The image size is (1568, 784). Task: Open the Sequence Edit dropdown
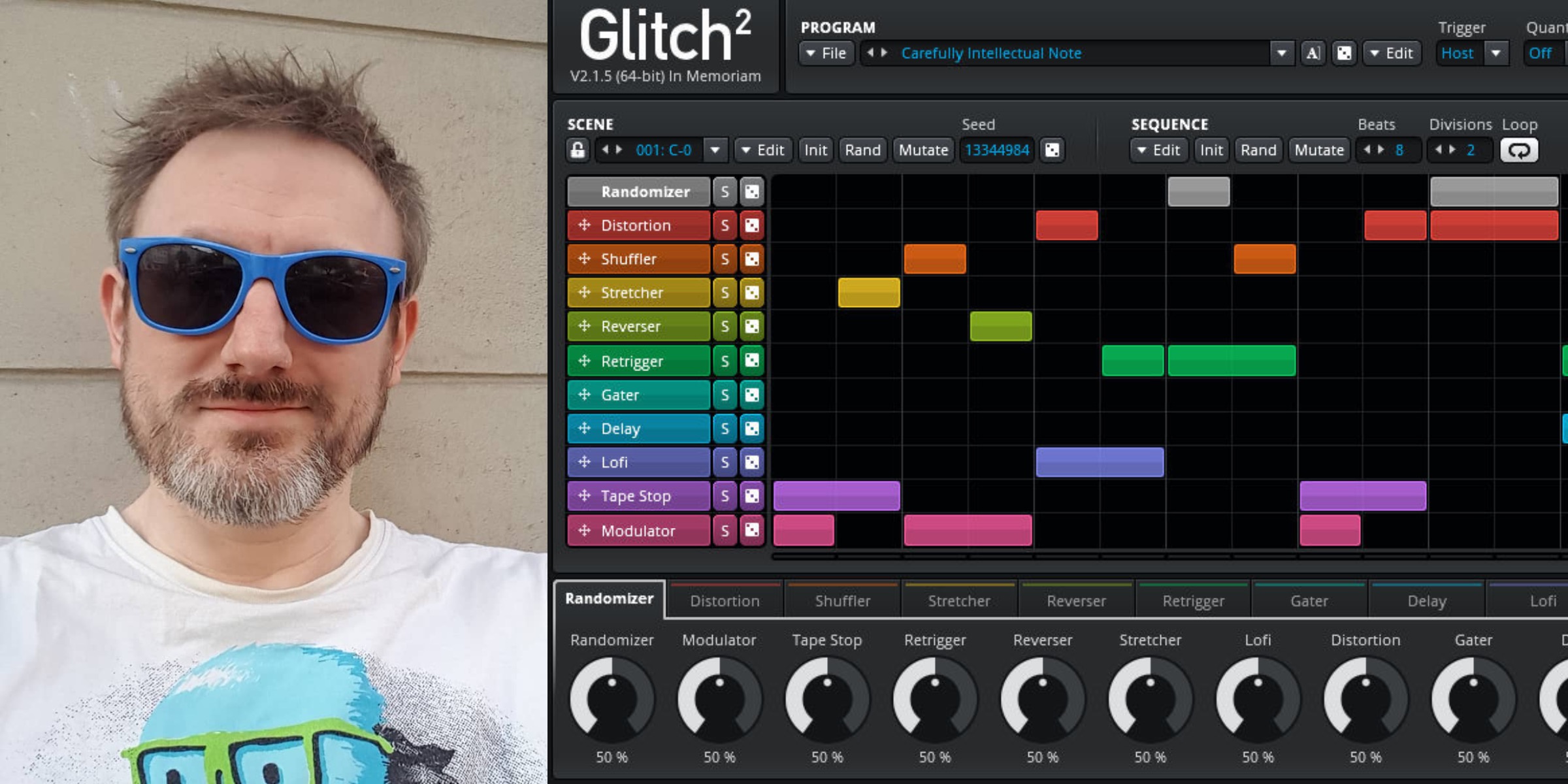pos(1159,150)
